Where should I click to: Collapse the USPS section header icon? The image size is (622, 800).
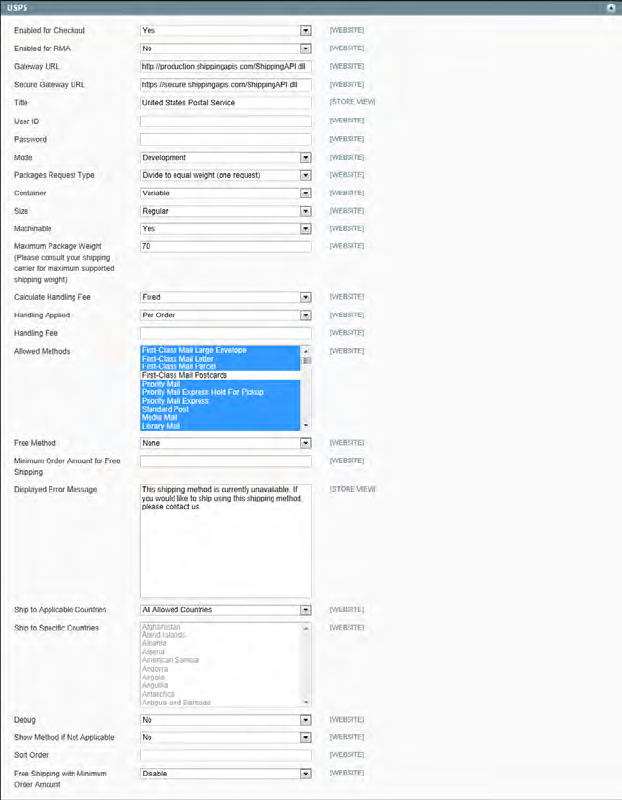pyautogui.click(x=611, y=8)
